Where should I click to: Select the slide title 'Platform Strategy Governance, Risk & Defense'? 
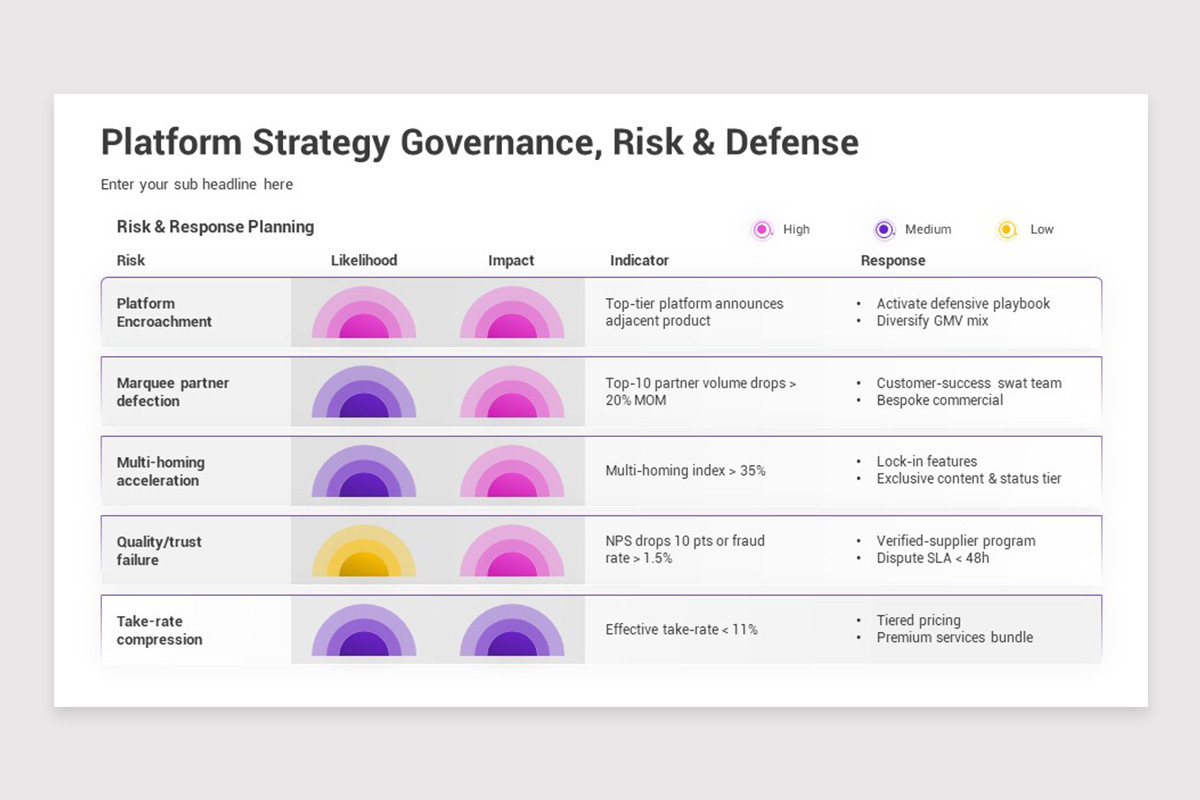point(480,143)
